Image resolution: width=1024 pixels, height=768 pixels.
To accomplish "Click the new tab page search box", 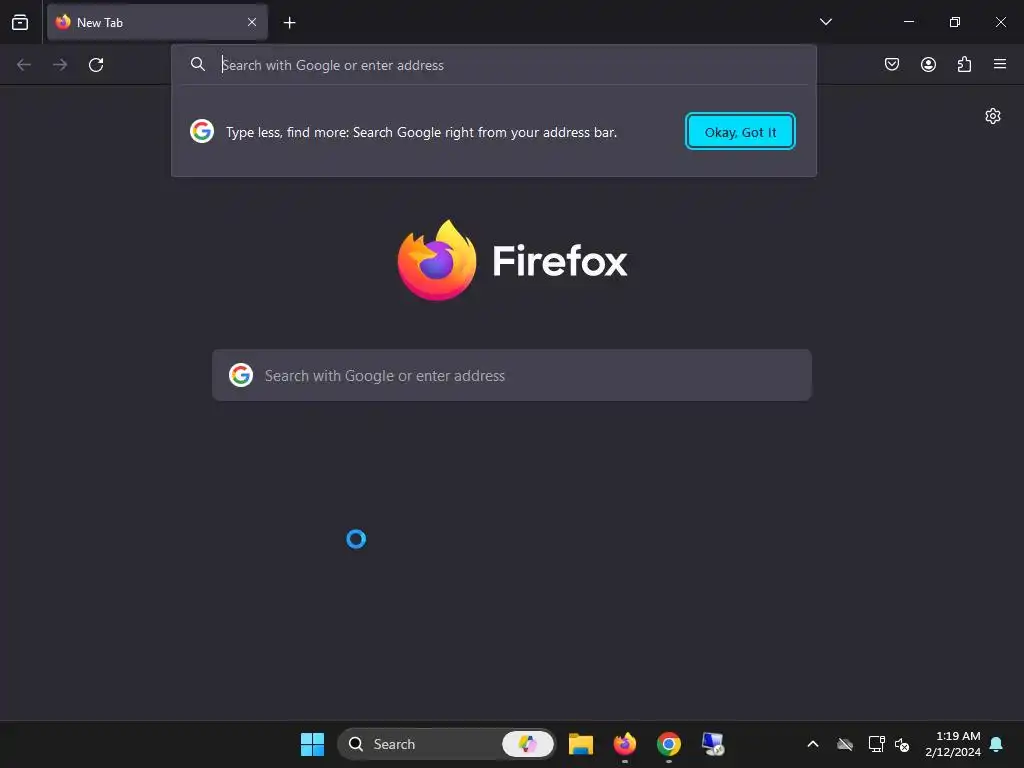I will point(512,376).
